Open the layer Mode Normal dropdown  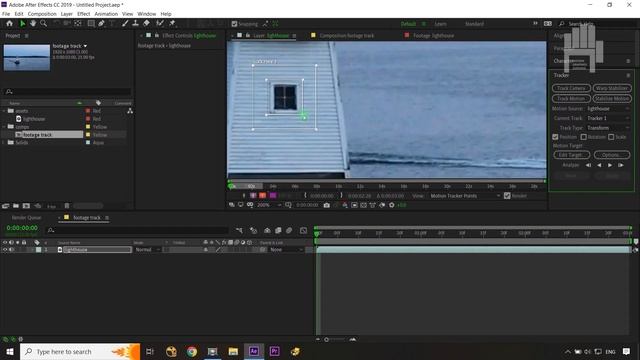pyautogui.click(x=147, y=250)
